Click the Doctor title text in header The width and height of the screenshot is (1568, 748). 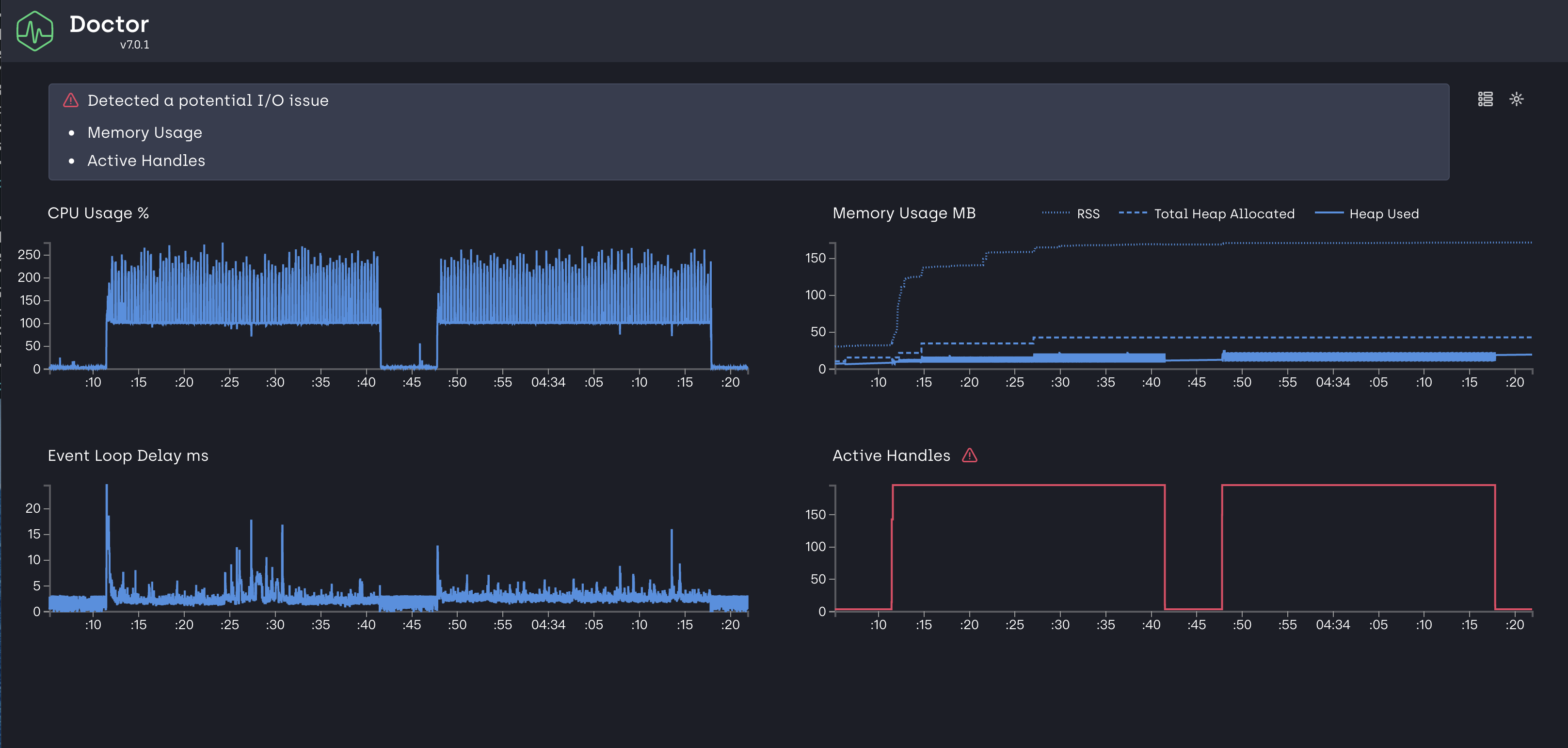coord(109,24)
